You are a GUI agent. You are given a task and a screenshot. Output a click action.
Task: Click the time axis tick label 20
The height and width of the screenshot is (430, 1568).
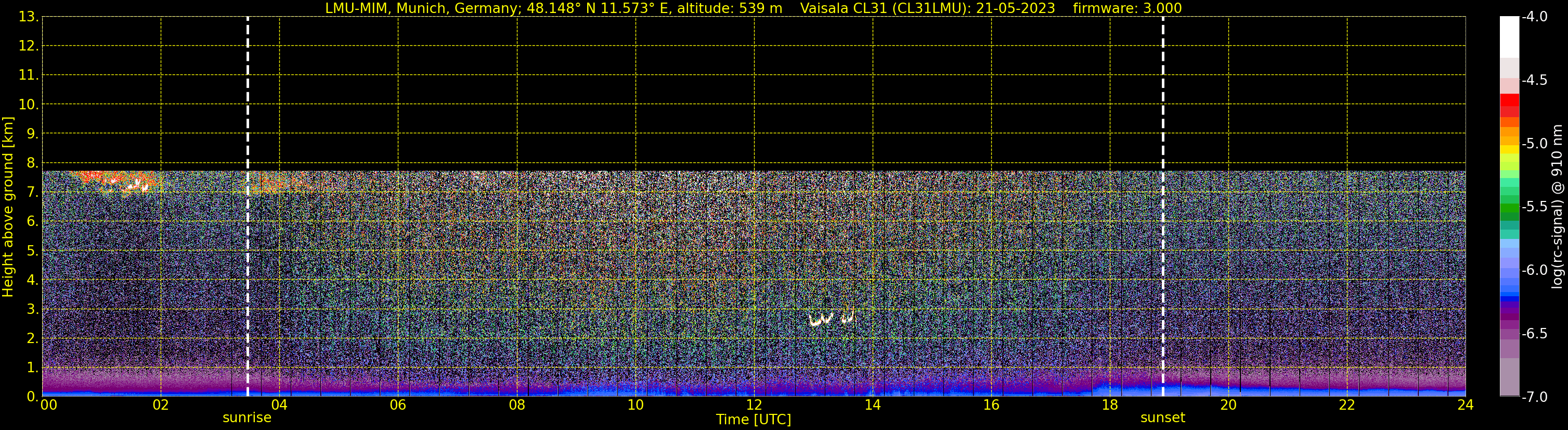pos(1228,405)
